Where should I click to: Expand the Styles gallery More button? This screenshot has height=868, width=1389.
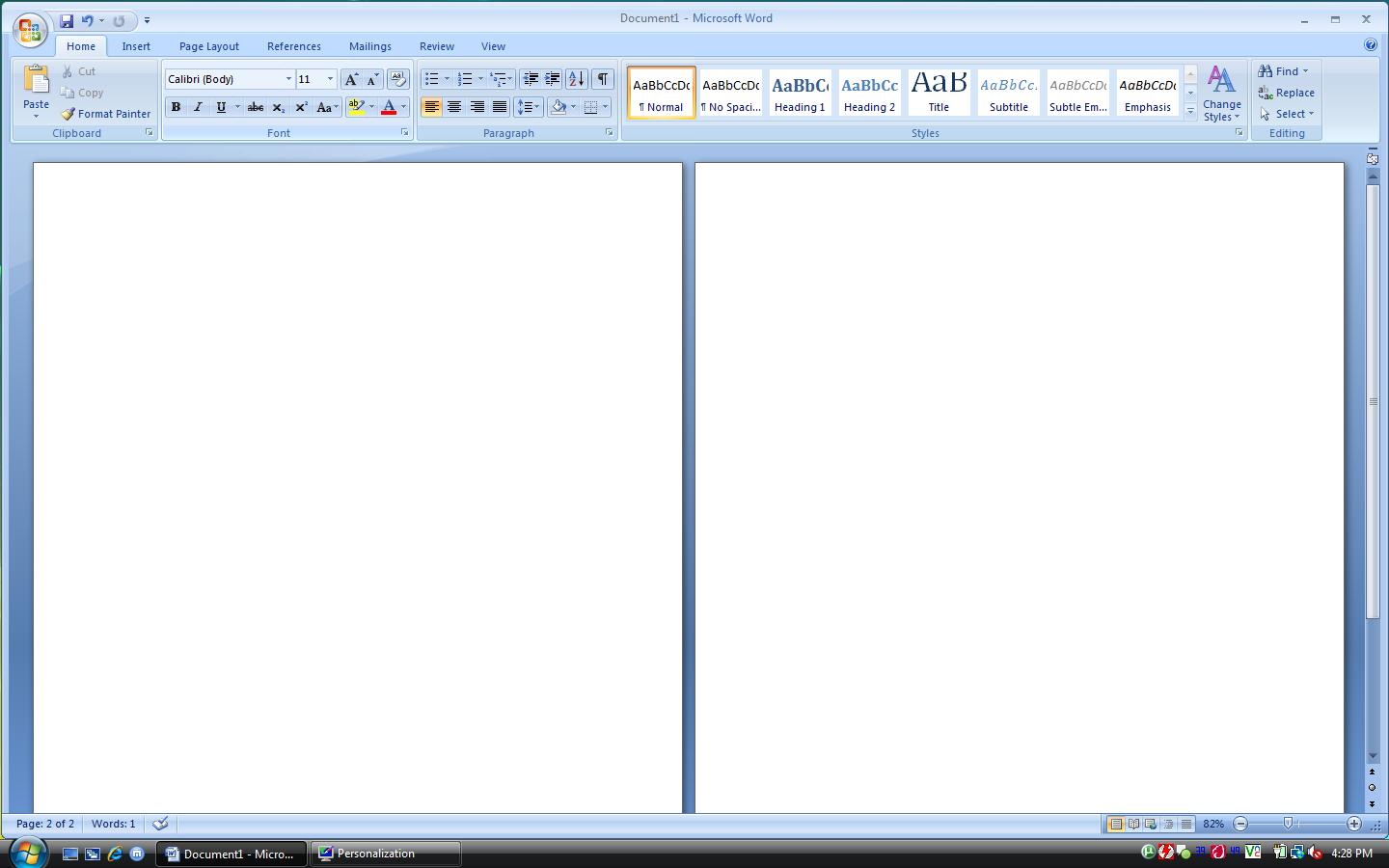1190,112
